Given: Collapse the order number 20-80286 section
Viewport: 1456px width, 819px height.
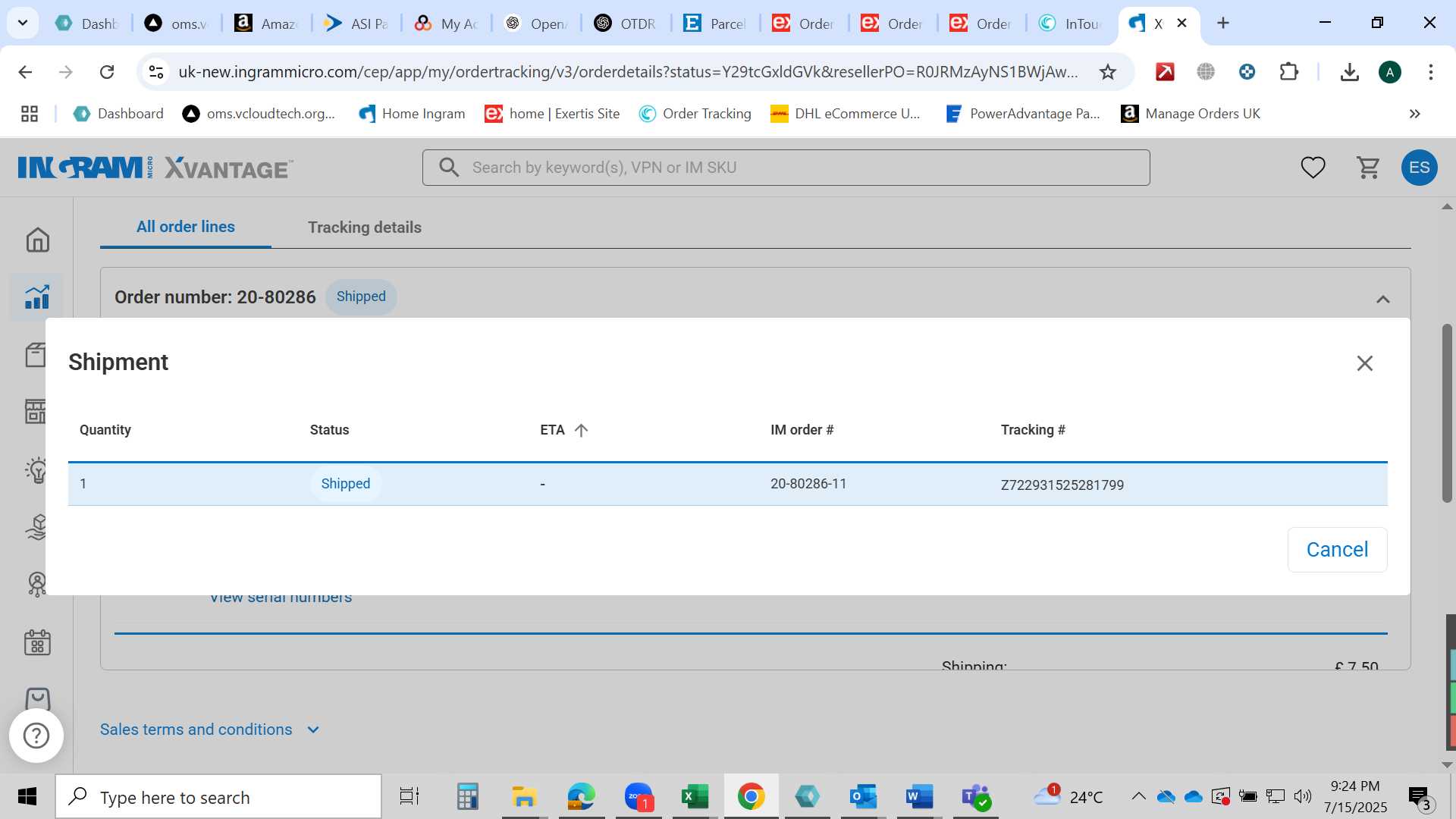Looking at the screenshot, I should [1383, 299].
